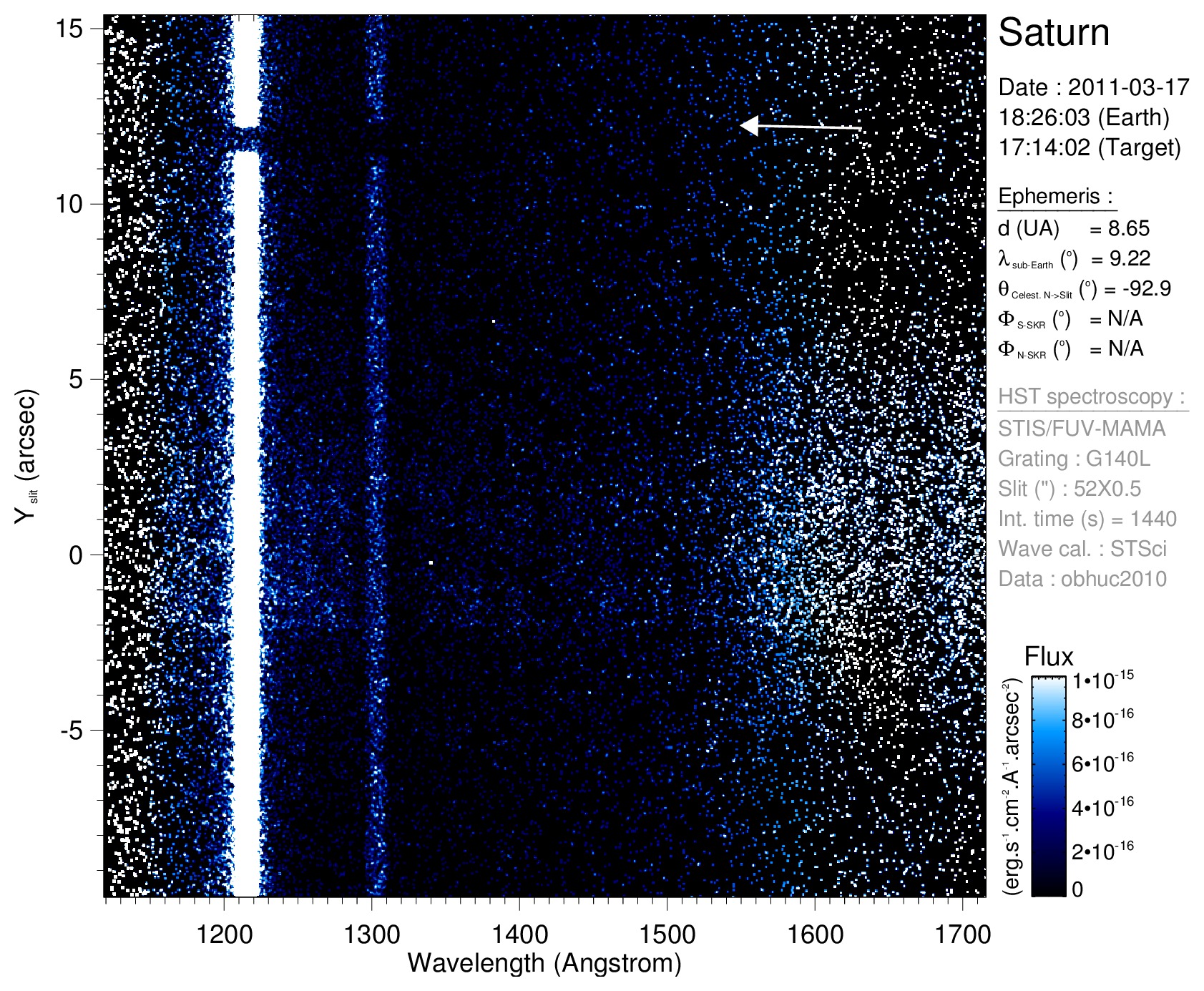Screen dimensions: 1204x991
Task: Click the white arrow head in the spectrum
Action: tap(748, 126)
